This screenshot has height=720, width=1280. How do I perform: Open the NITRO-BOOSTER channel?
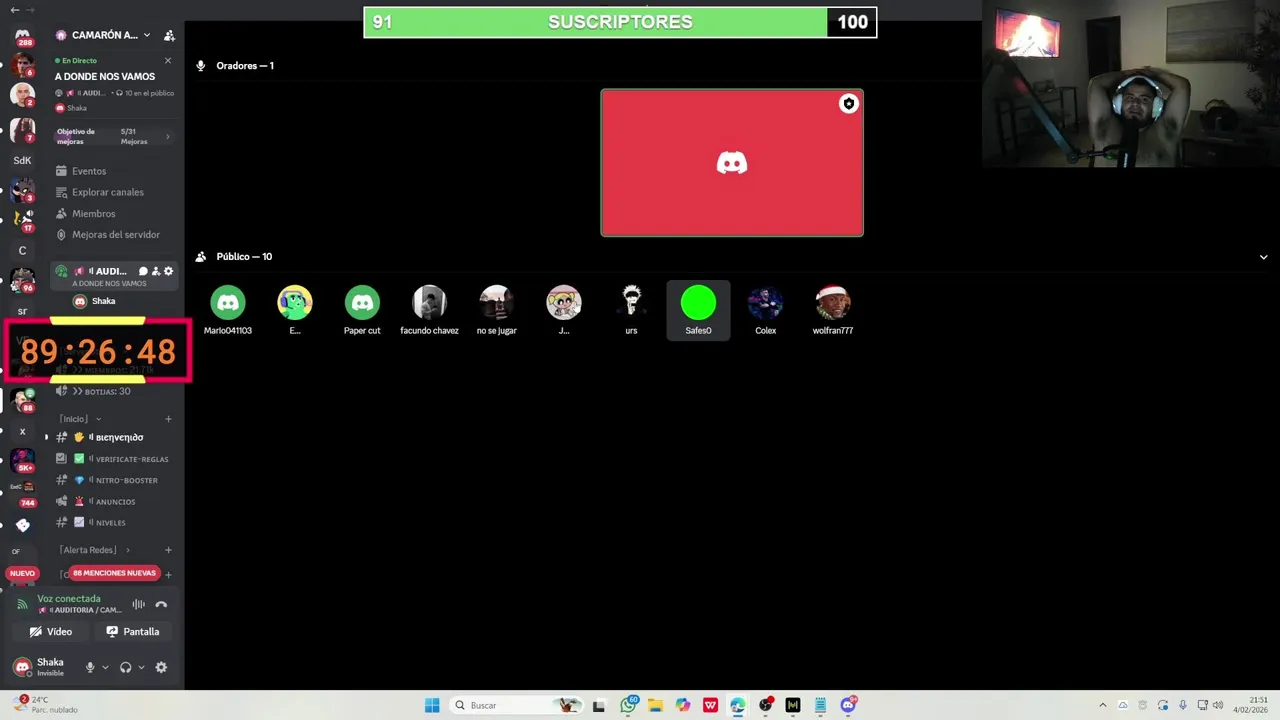coord(115,480)
